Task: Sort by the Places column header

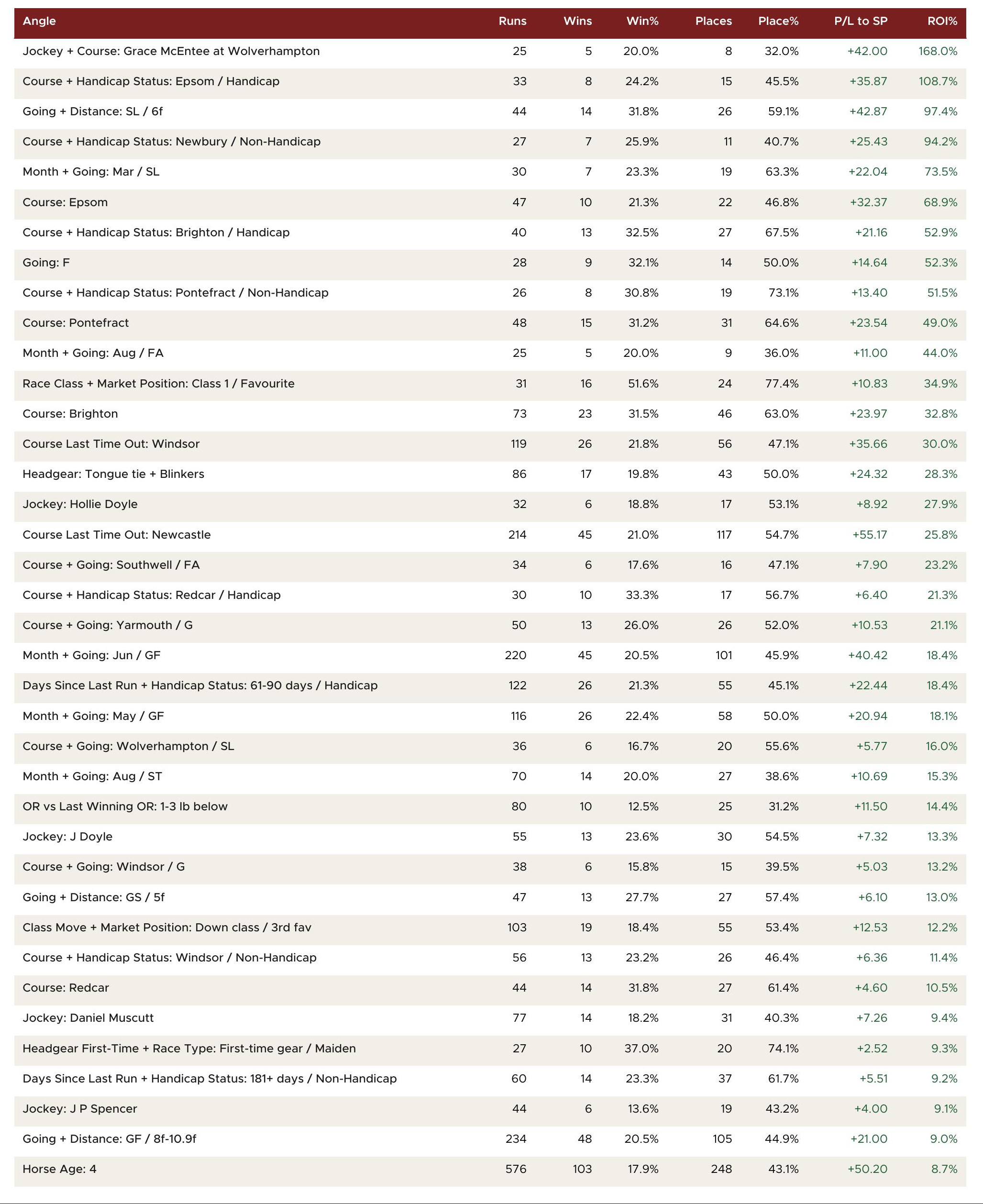Action: click(x=714, y=21)
